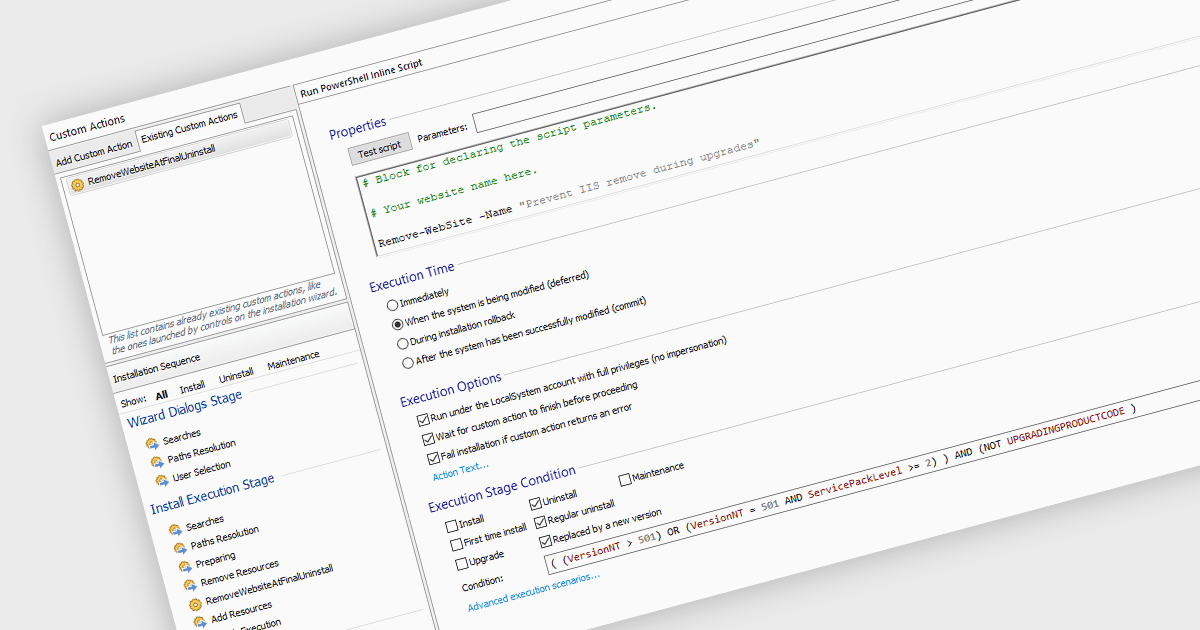Switch to the Existing Custom Actions tab
Viewport: 1200px width, 630px height.
[189, 126]
